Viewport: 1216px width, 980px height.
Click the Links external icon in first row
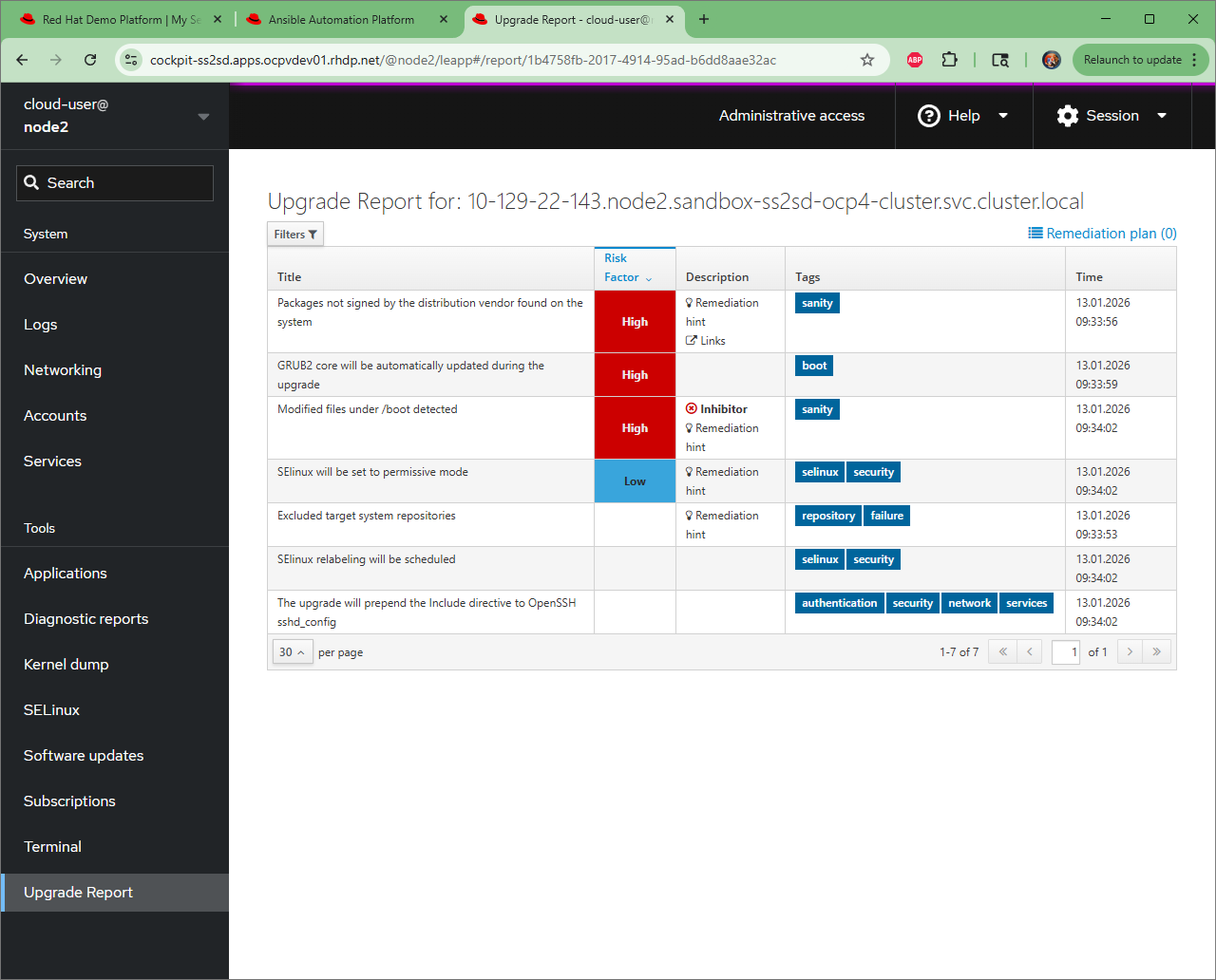click(x=692, y=341)
